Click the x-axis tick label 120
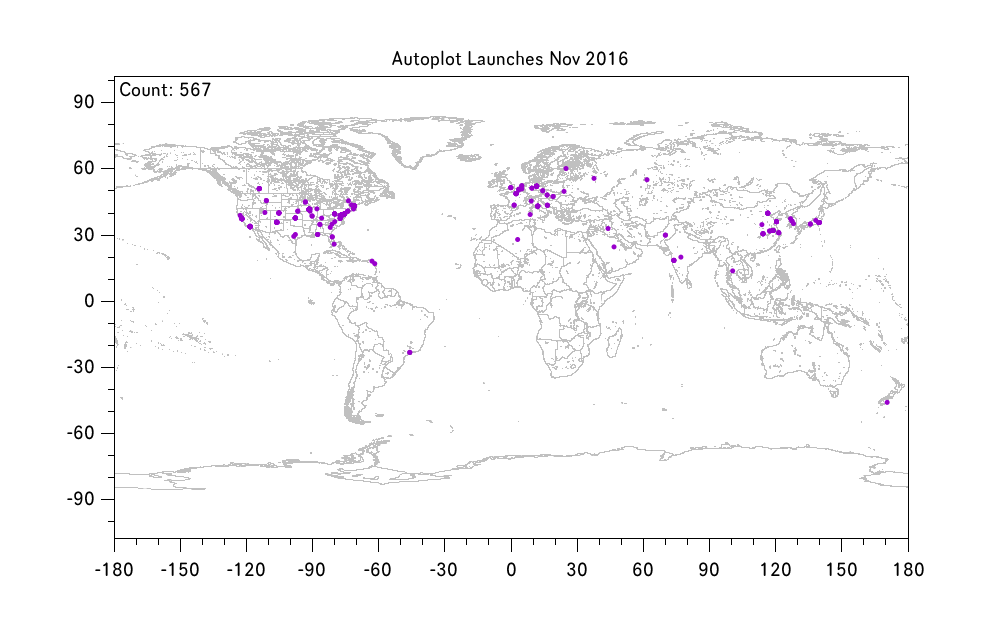The width and height of the screenshot is (1003, 633). (x=775, y=570)
